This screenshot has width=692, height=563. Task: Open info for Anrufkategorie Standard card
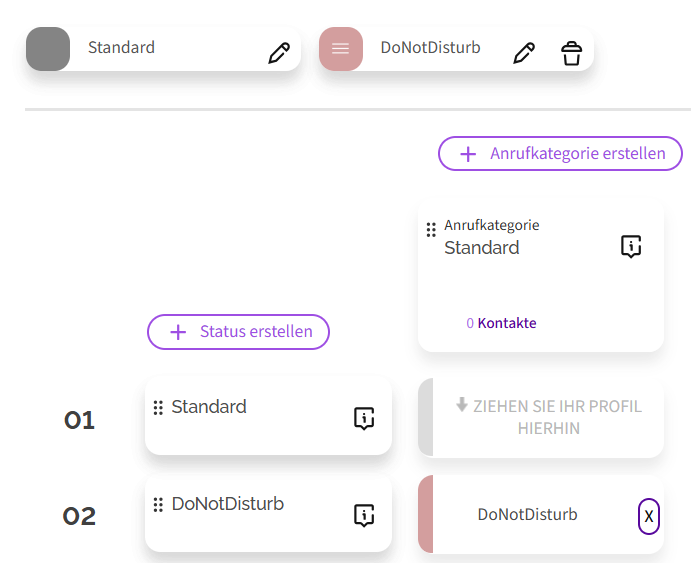[x=630, y=247]
